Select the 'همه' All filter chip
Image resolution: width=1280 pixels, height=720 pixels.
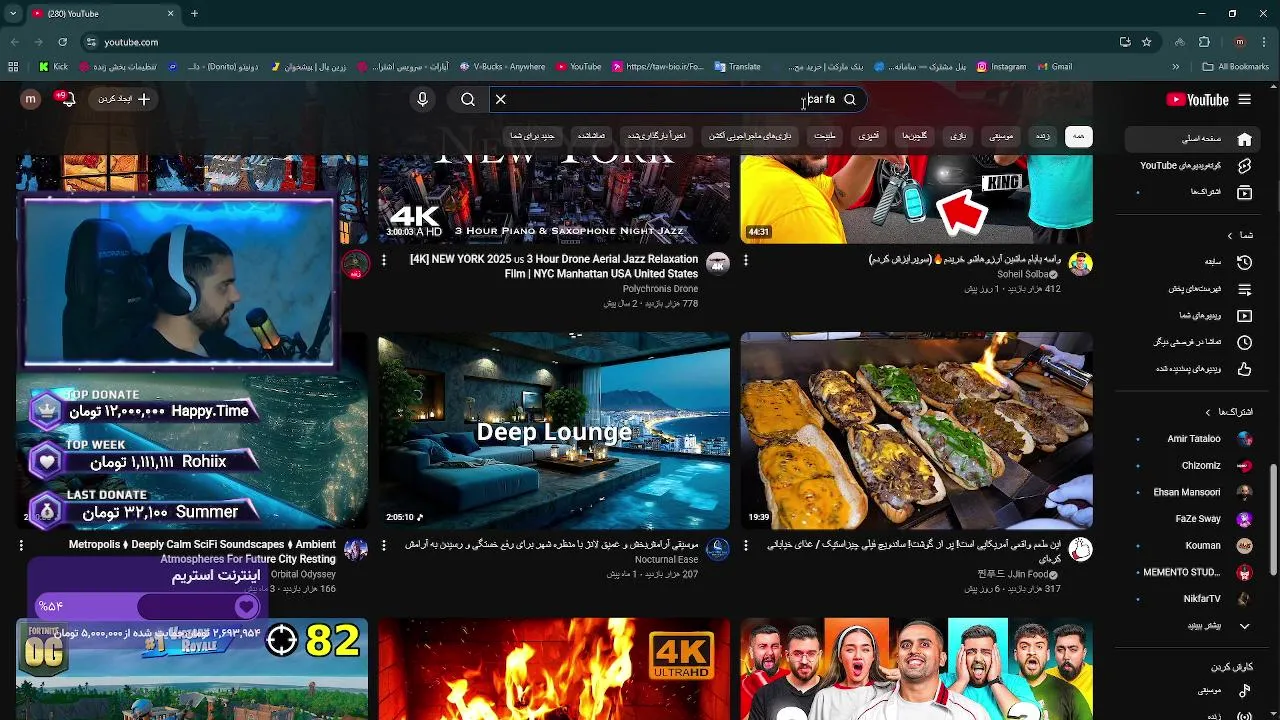click(1078, 136)
